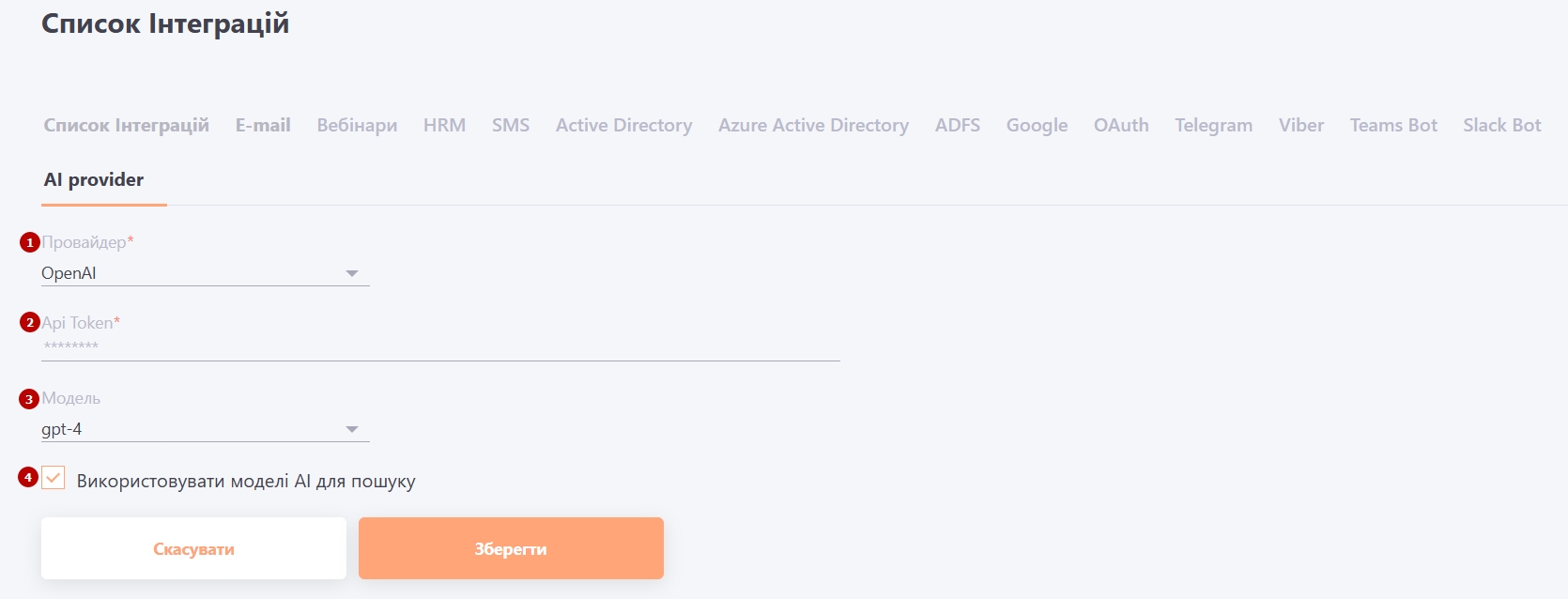Expand the Модель dropdown showing gpt-4
Viewport: 1568px width, 599px height.
click(x=204, y=429)
